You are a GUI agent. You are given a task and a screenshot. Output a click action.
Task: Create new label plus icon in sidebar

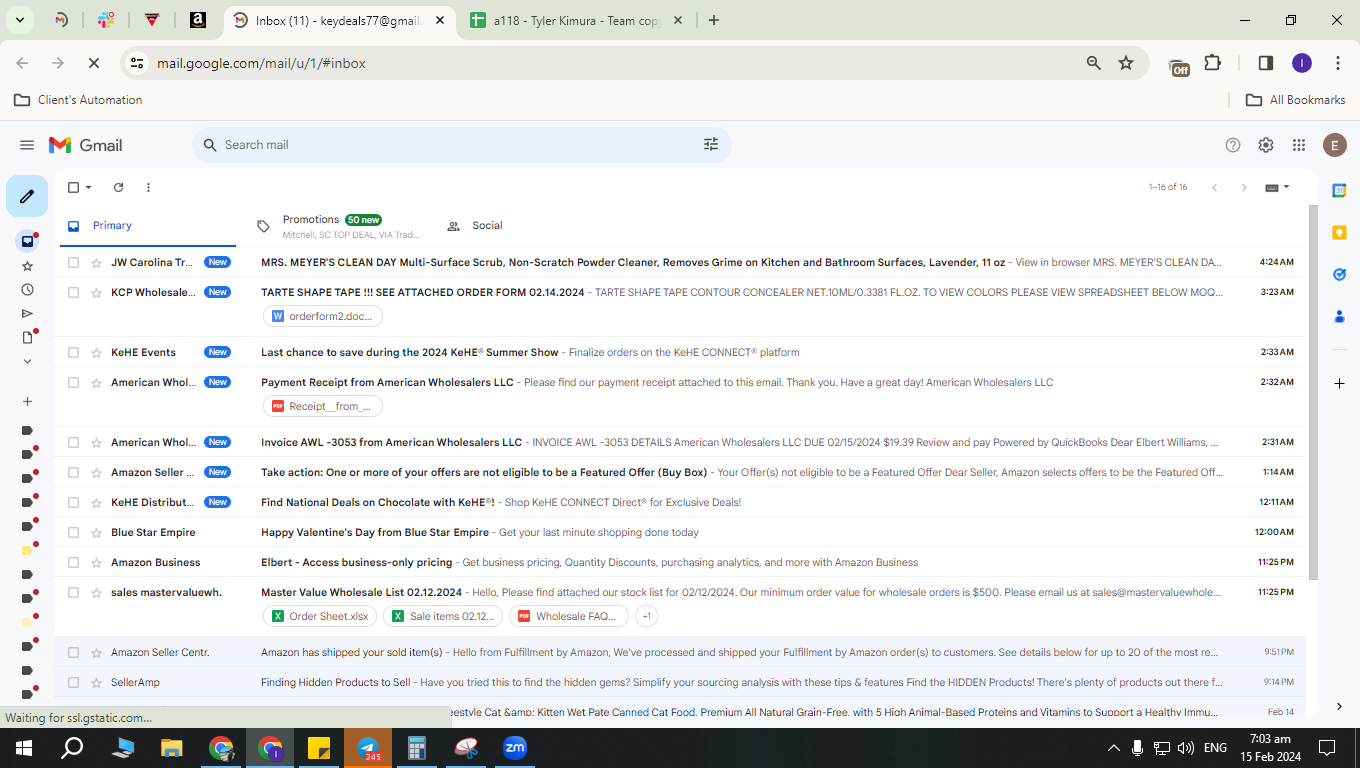(x=27, y=401)
